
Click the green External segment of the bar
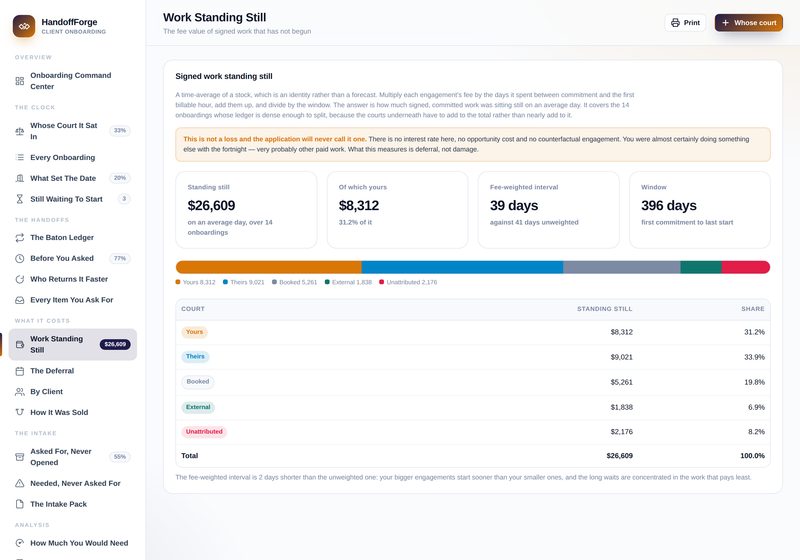point(701,267)
